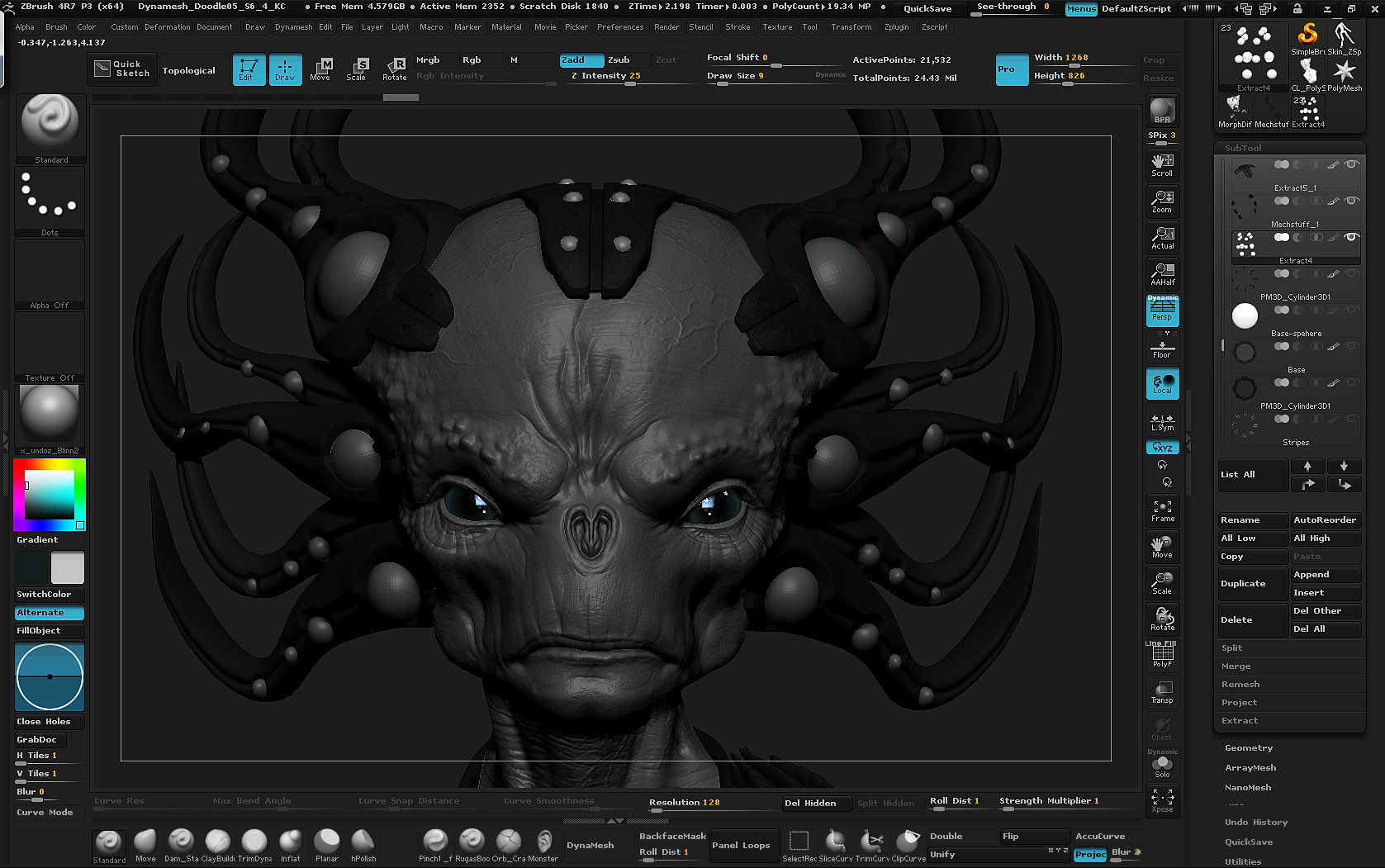The height and width of the screenshot is (868, 1385).
Task: Activate the Rotate transform tool
Action: tap(394, 69)
